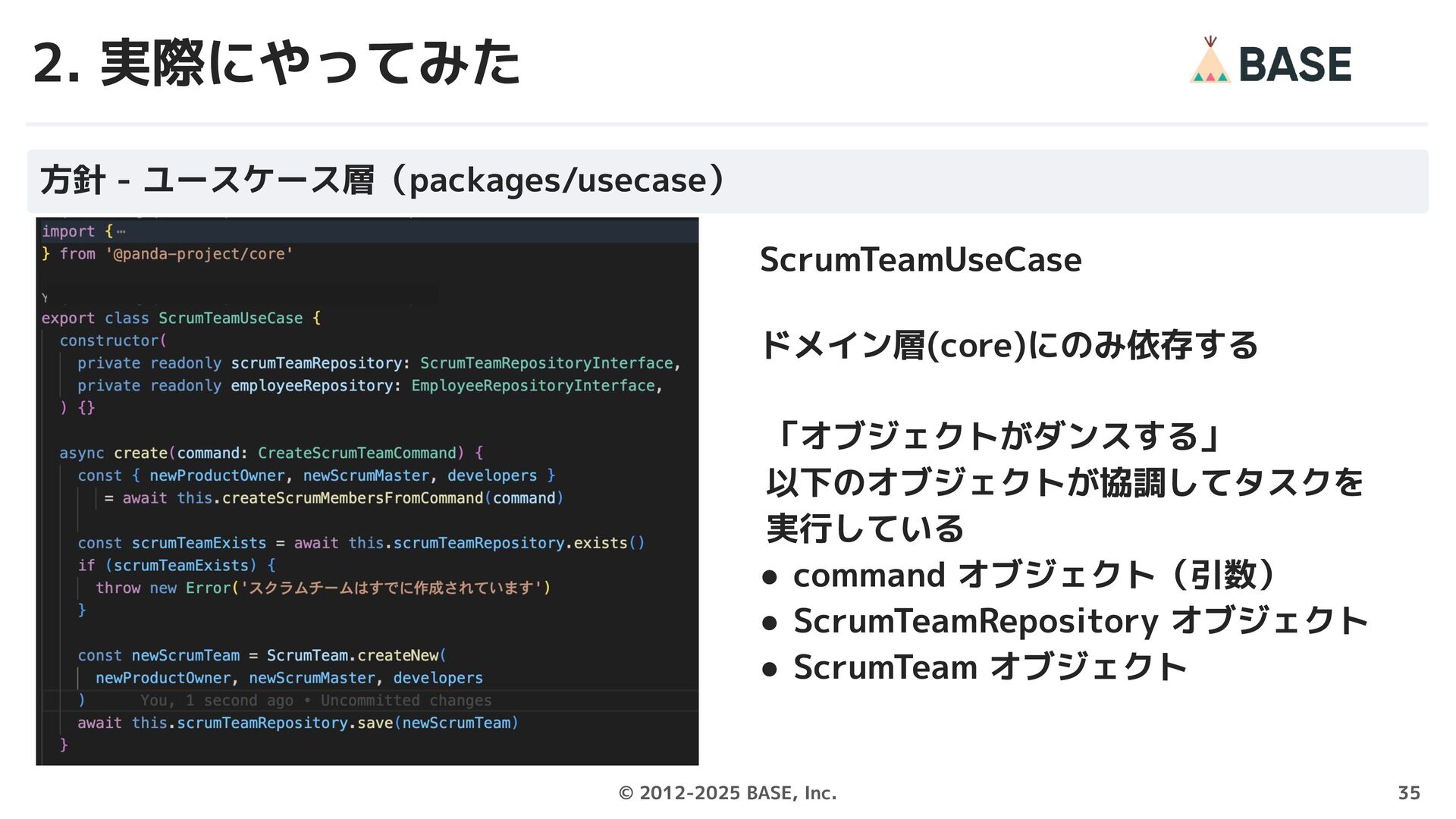Click the ScrumTeamUseCase heading on the right

point(920,260)
